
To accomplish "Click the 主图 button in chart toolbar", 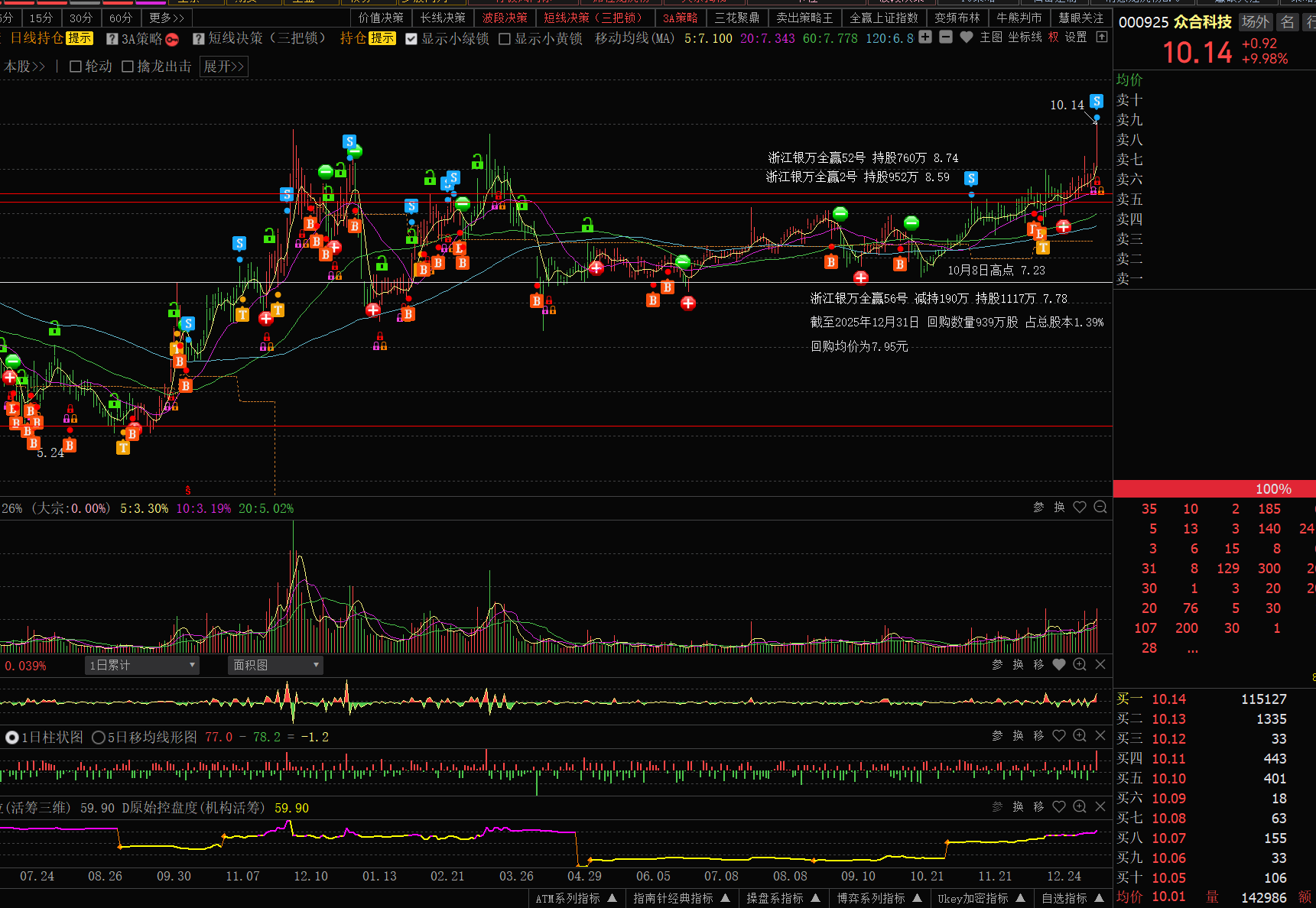I will coord(991,37).
